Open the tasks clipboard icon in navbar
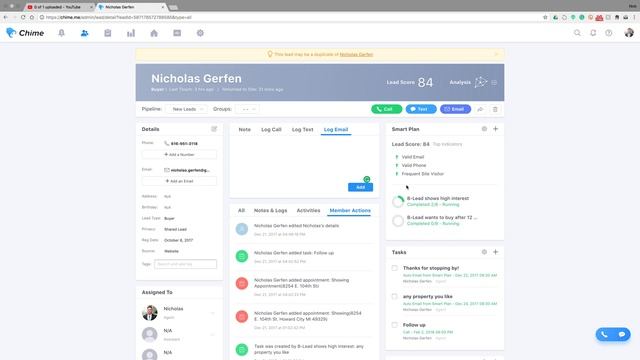 (108, 33)
